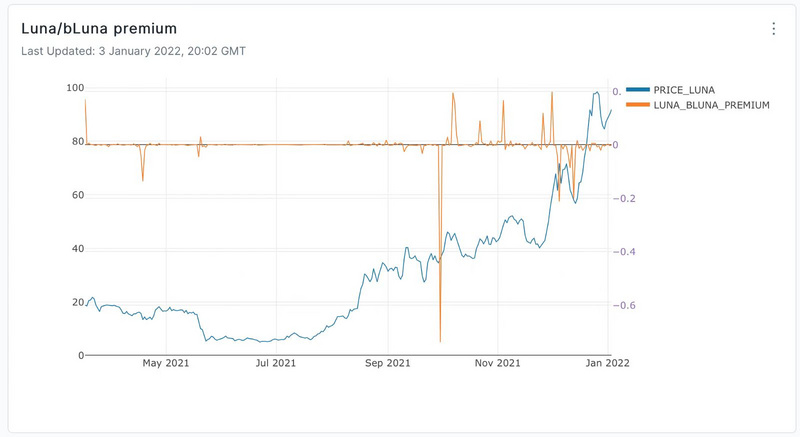Click the Last Updated timestamp text

point(133,50)
